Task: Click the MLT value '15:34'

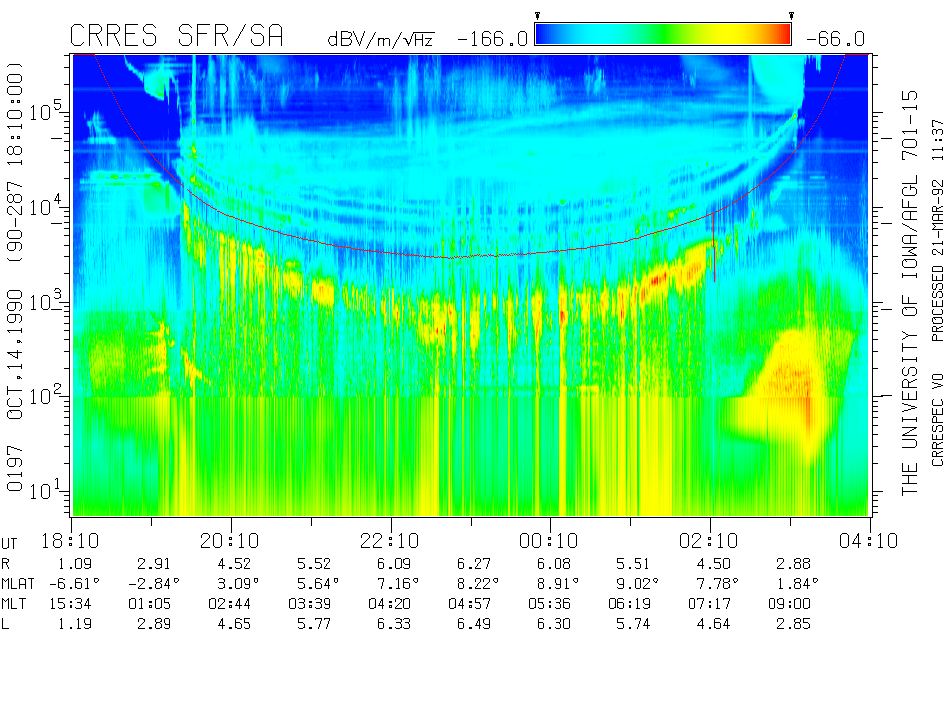Action: tap(70, 604)
